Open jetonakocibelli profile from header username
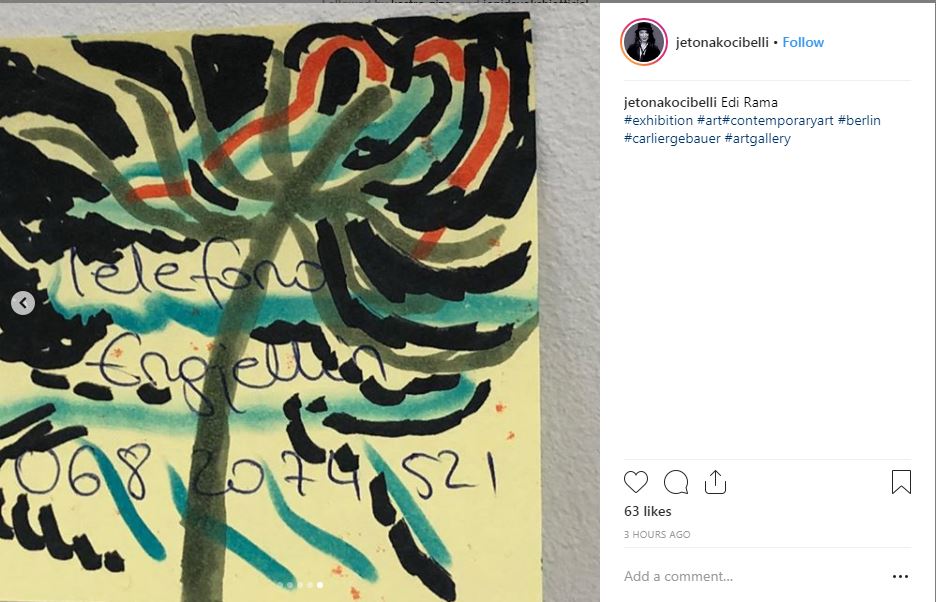936x602 pixels. point(722,42)
